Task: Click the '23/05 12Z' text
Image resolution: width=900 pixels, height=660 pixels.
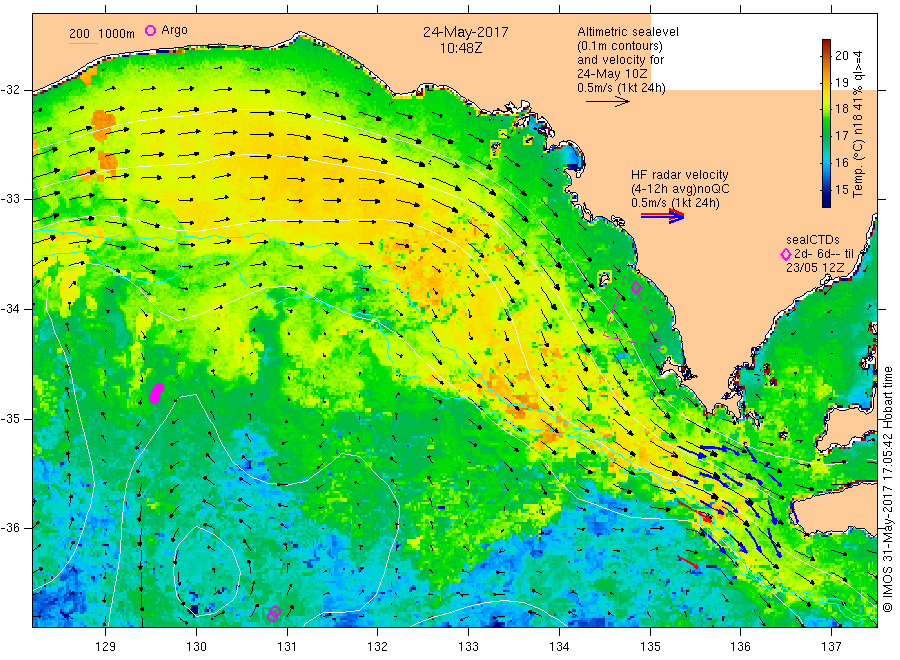Action: click(815, 268)
